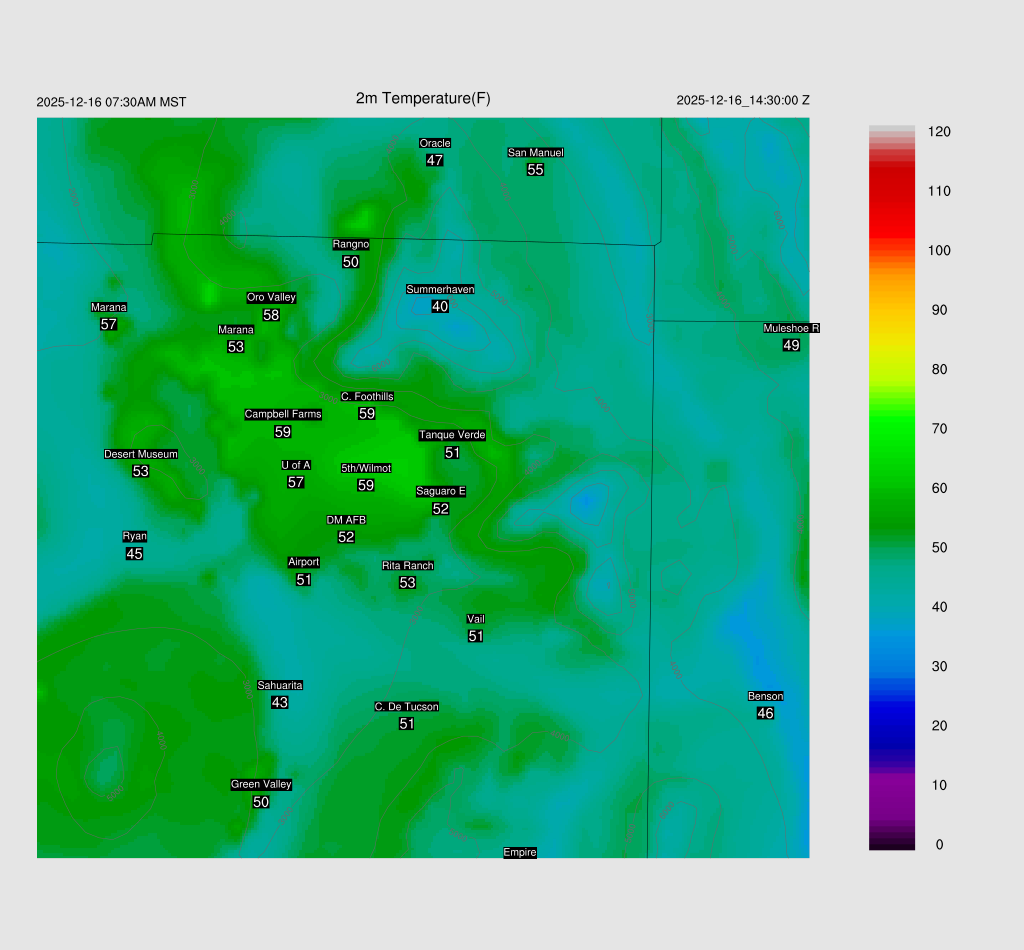Click the Benson station label

click(765, 696)
